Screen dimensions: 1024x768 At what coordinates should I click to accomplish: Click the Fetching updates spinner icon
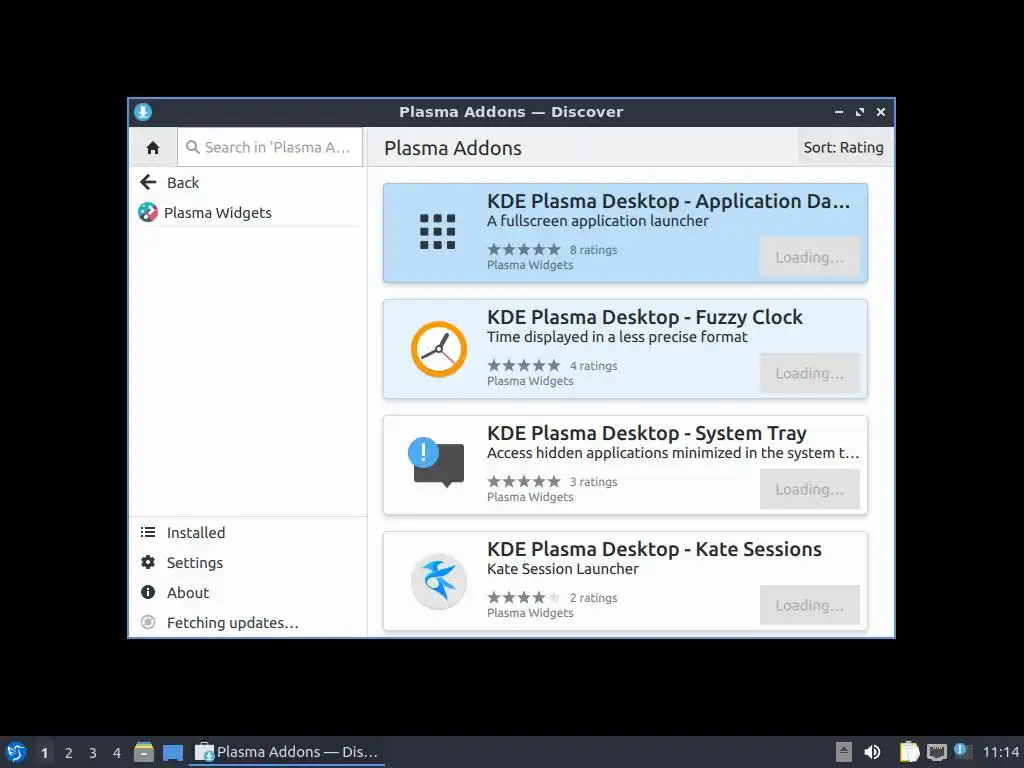pos(148,622)
